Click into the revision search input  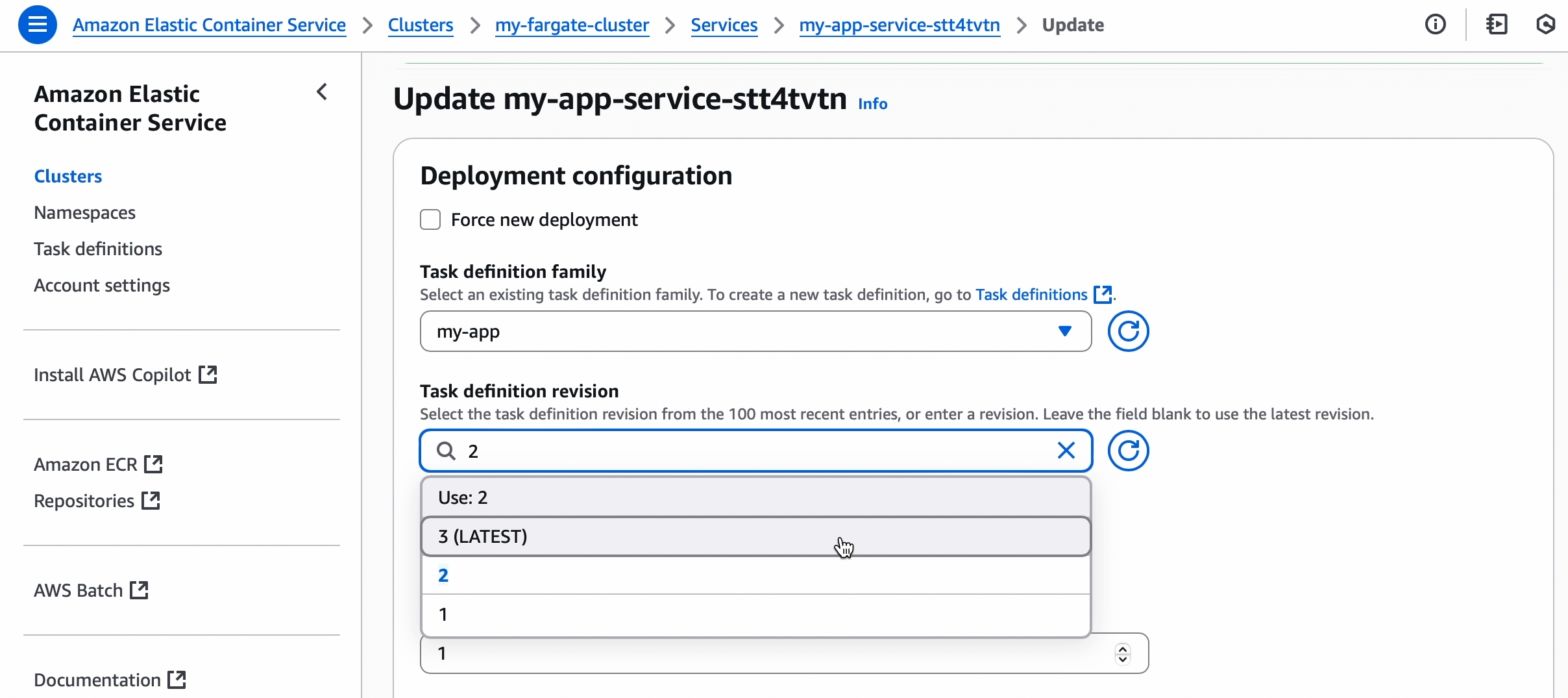tap(755, 451)
